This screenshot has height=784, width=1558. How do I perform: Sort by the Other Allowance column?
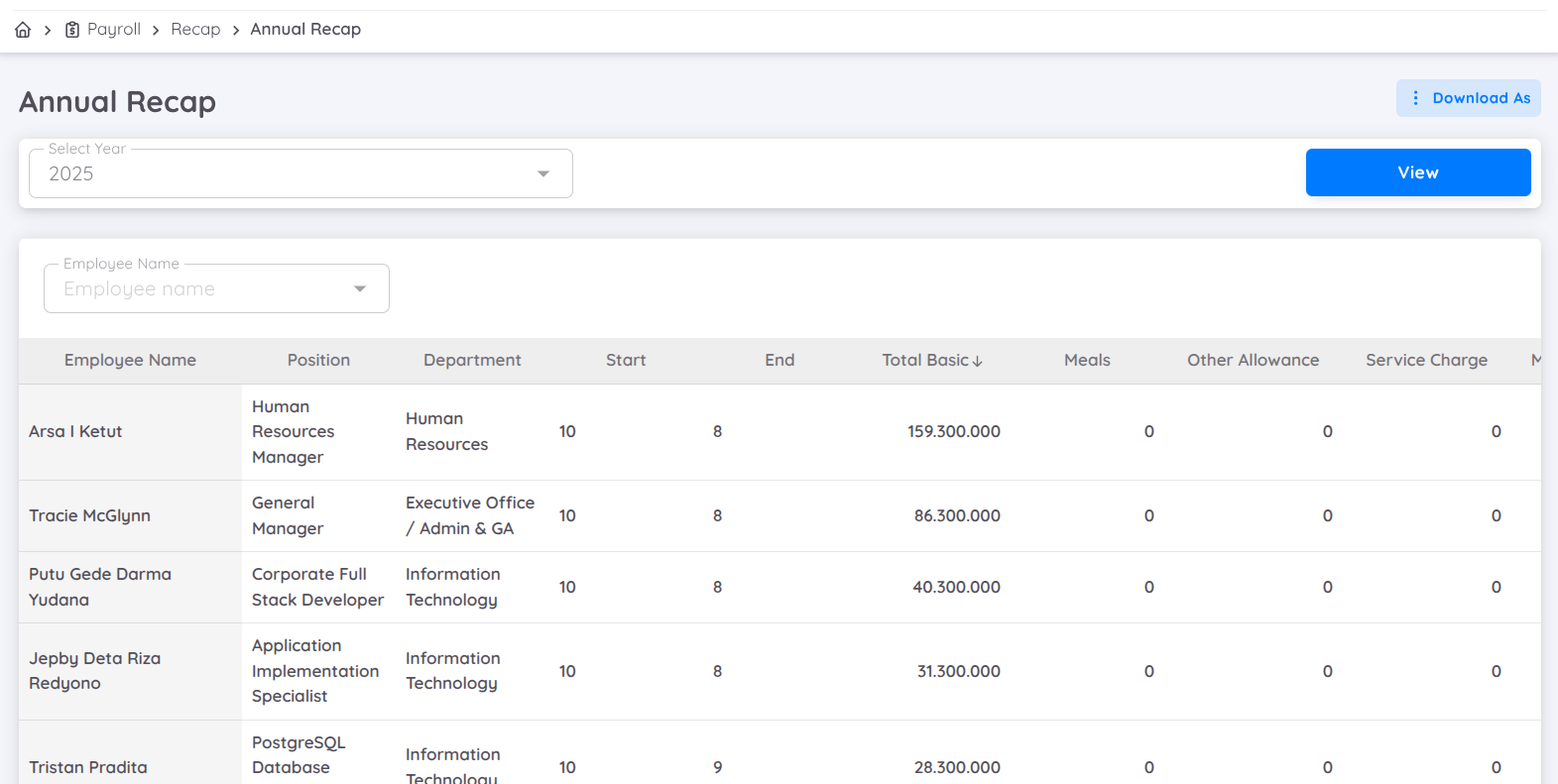pyautogui.click(x=1253, y=361)
